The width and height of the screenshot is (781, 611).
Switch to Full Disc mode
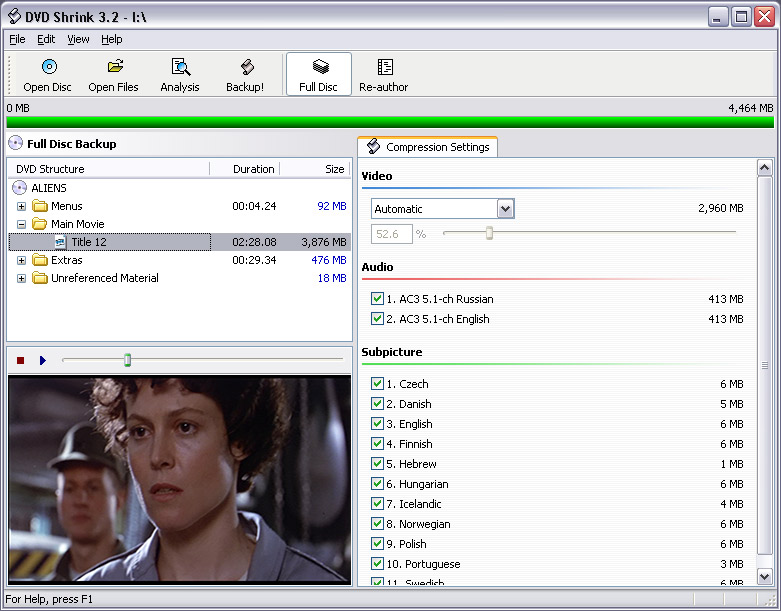(319, 75)
